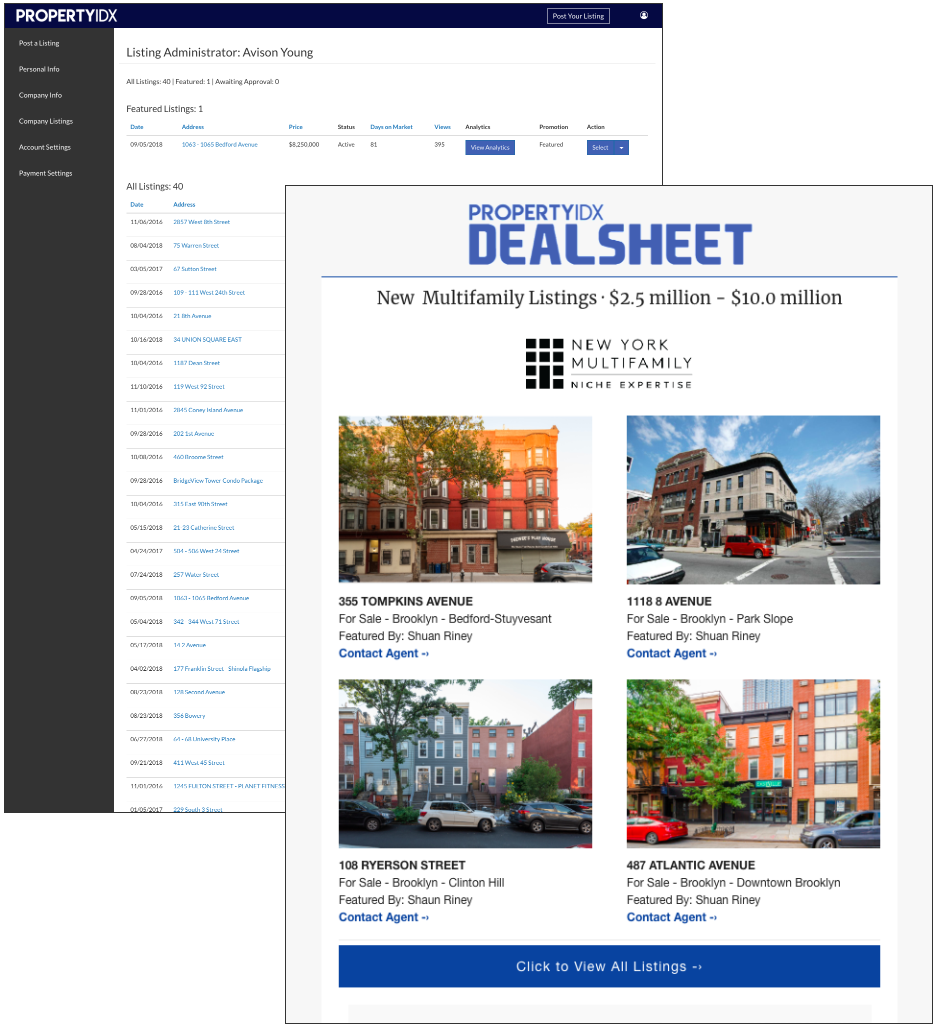This screenshot has width=933, height=1024.
Task: Open featured listing 1063 - 1065 Bedford Avenue
Action: (219, 144)
